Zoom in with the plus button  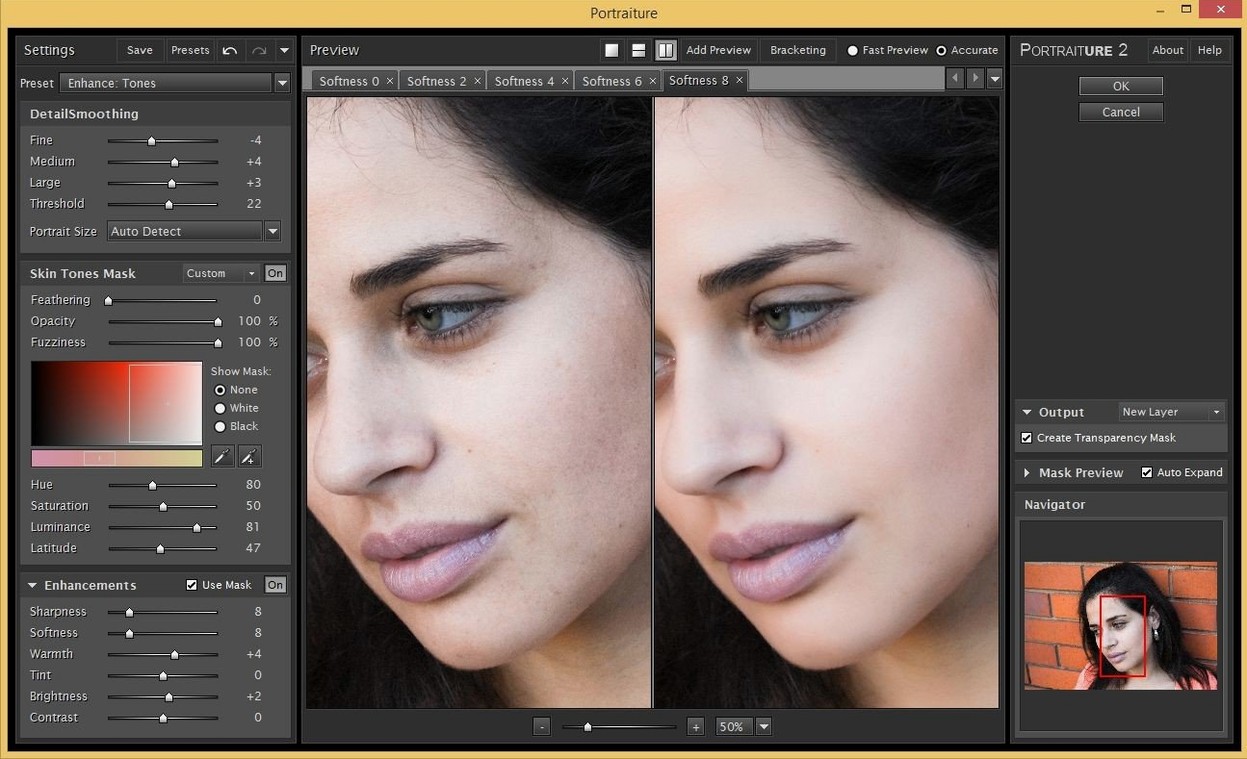point(696,727)
